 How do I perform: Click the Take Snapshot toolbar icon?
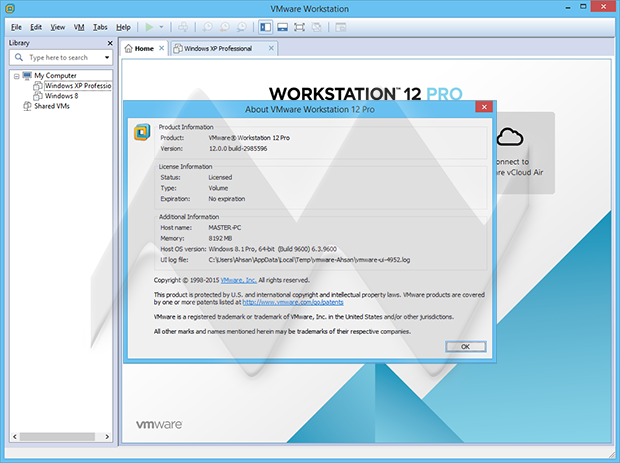[x=207, y=27]
